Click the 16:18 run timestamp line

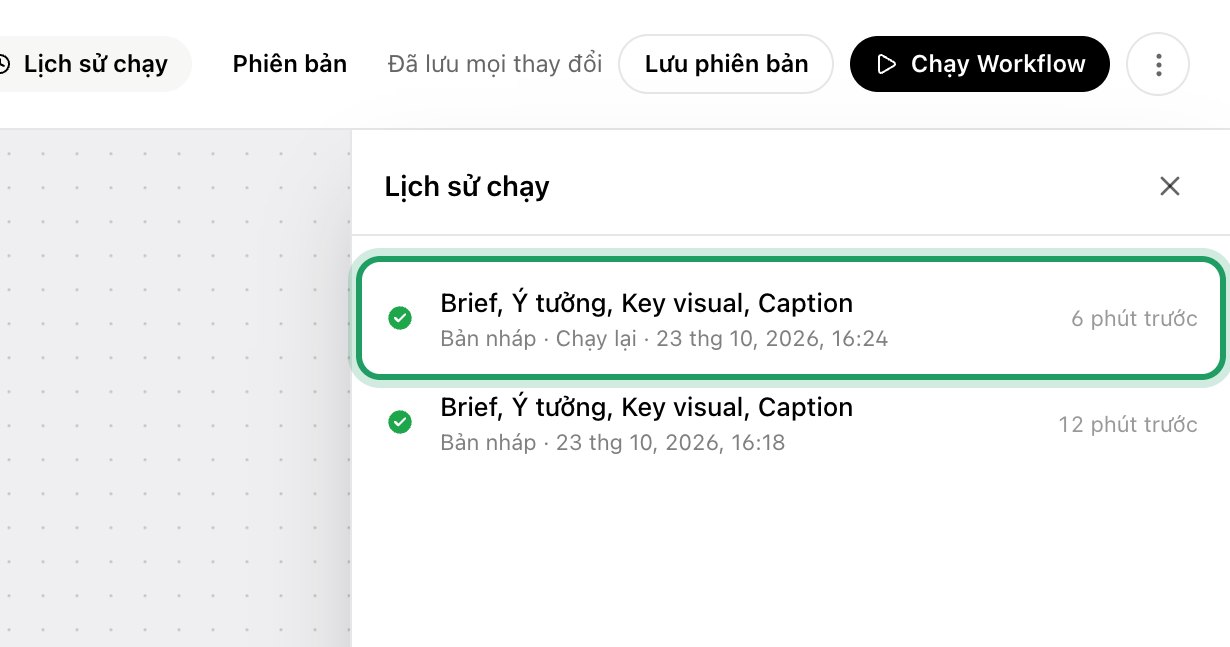612,442
